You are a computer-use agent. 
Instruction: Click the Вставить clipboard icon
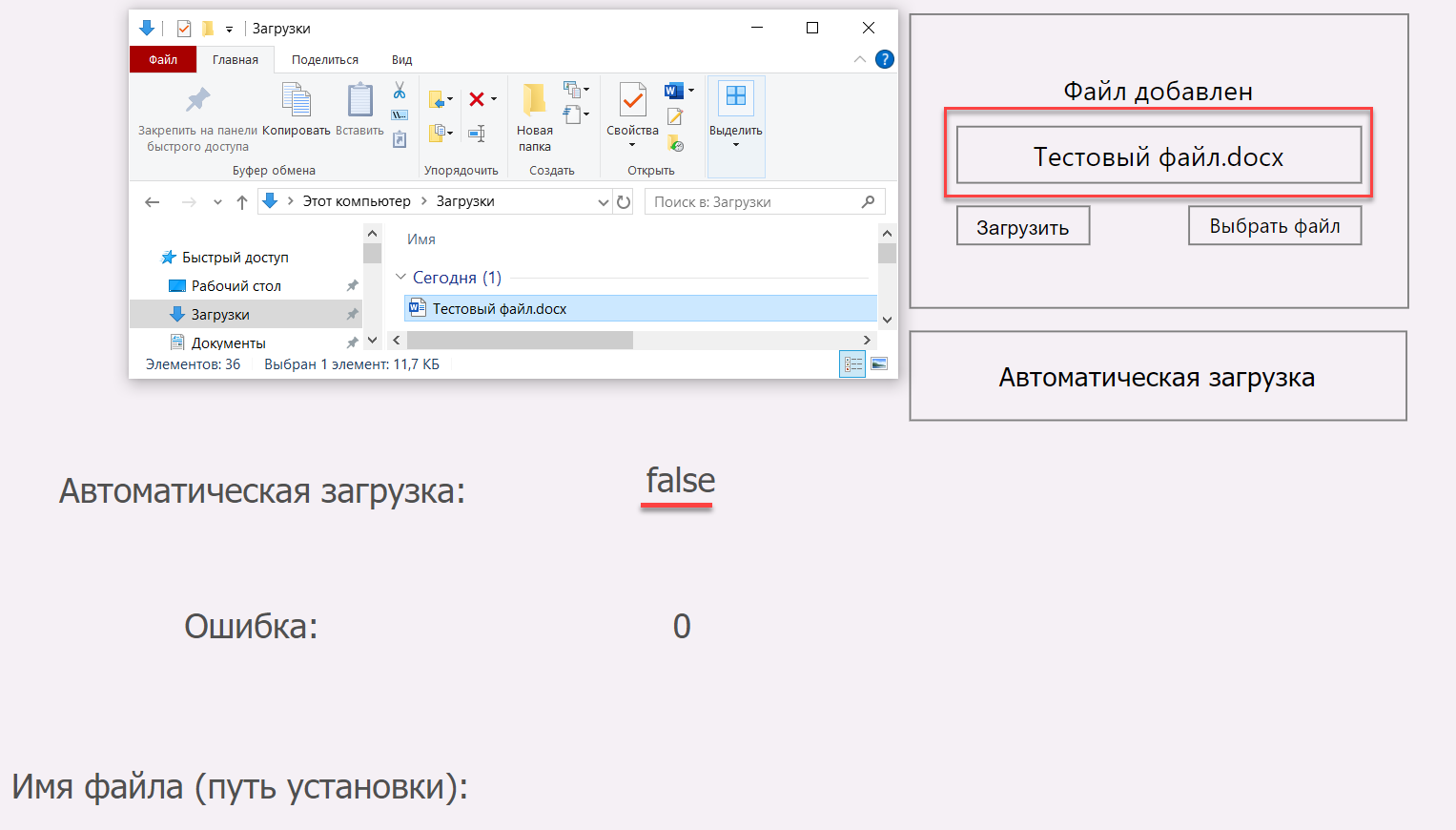pyautogui.click(x=360, y=99)
